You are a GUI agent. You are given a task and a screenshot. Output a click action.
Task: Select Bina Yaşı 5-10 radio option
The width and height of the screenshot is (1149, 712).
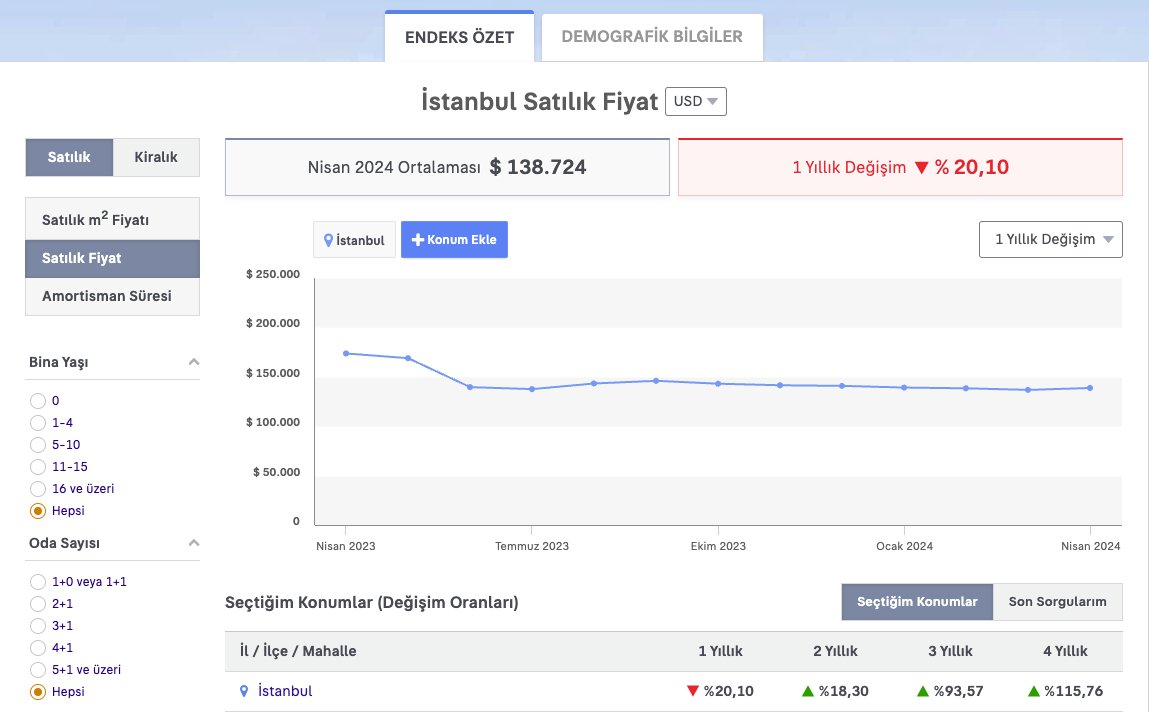38,445
